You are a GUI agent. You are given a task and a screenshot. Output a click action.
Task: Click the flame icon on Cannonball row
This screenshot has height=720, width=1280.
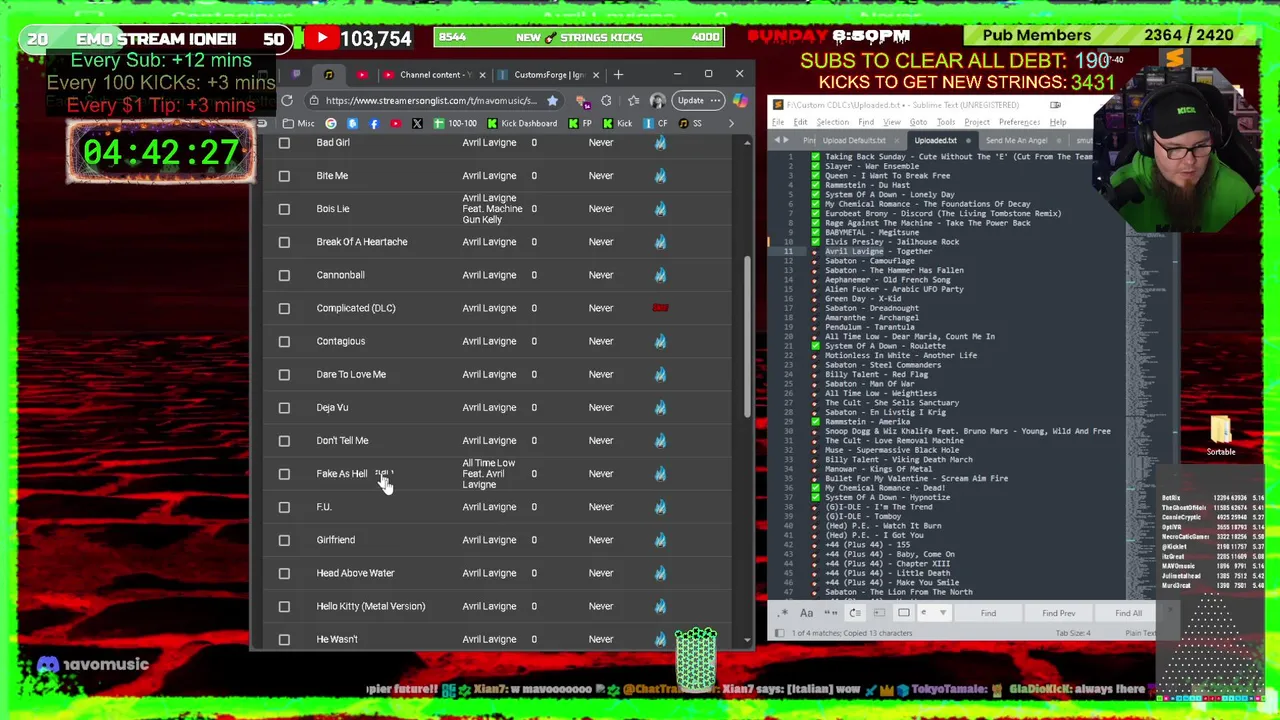point(660,275)
